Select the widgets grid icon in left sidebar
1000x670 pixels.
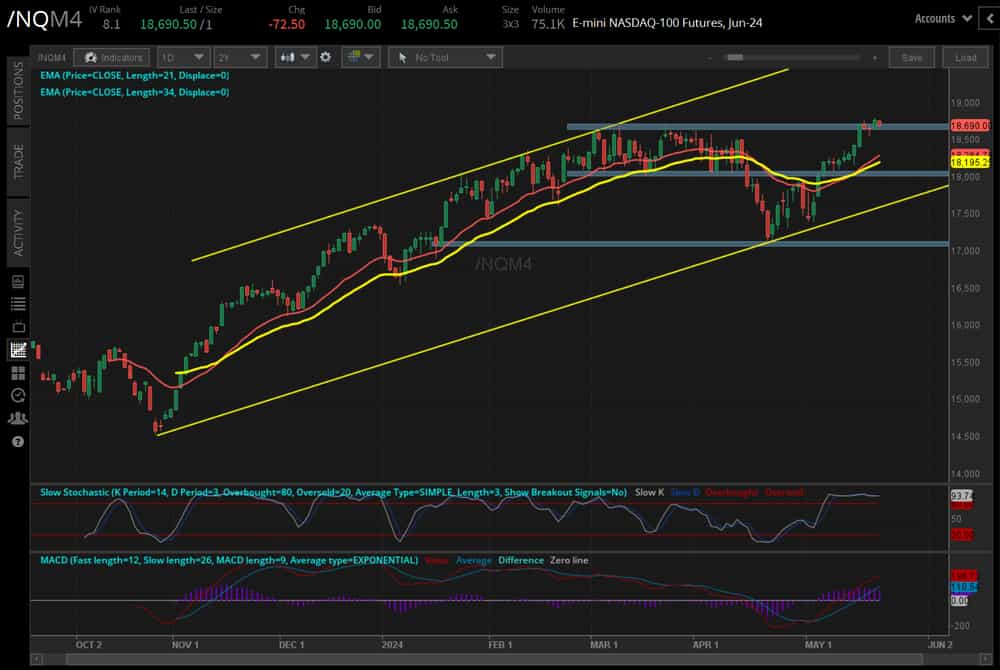(x=17, y=372)
